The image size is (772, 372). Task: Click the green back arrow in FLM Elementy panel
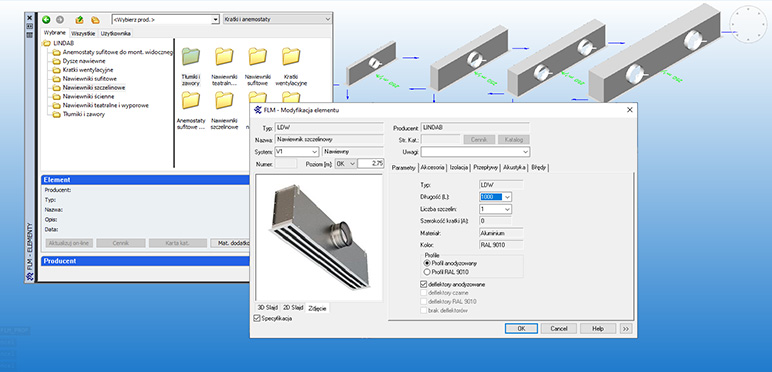click(x=46, y=20)
